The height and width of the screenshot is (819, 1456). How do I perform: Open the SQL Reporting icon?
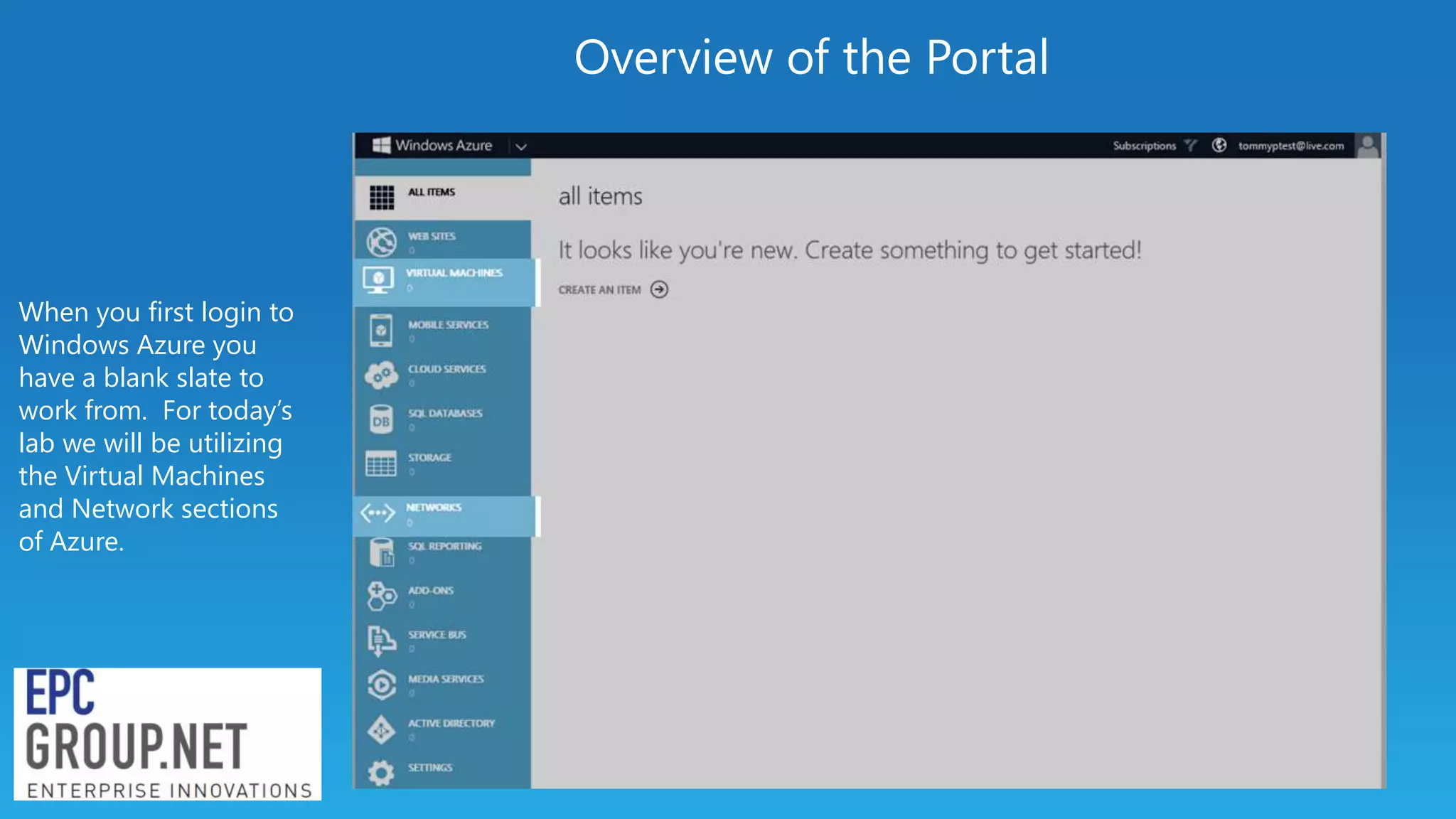382,552
